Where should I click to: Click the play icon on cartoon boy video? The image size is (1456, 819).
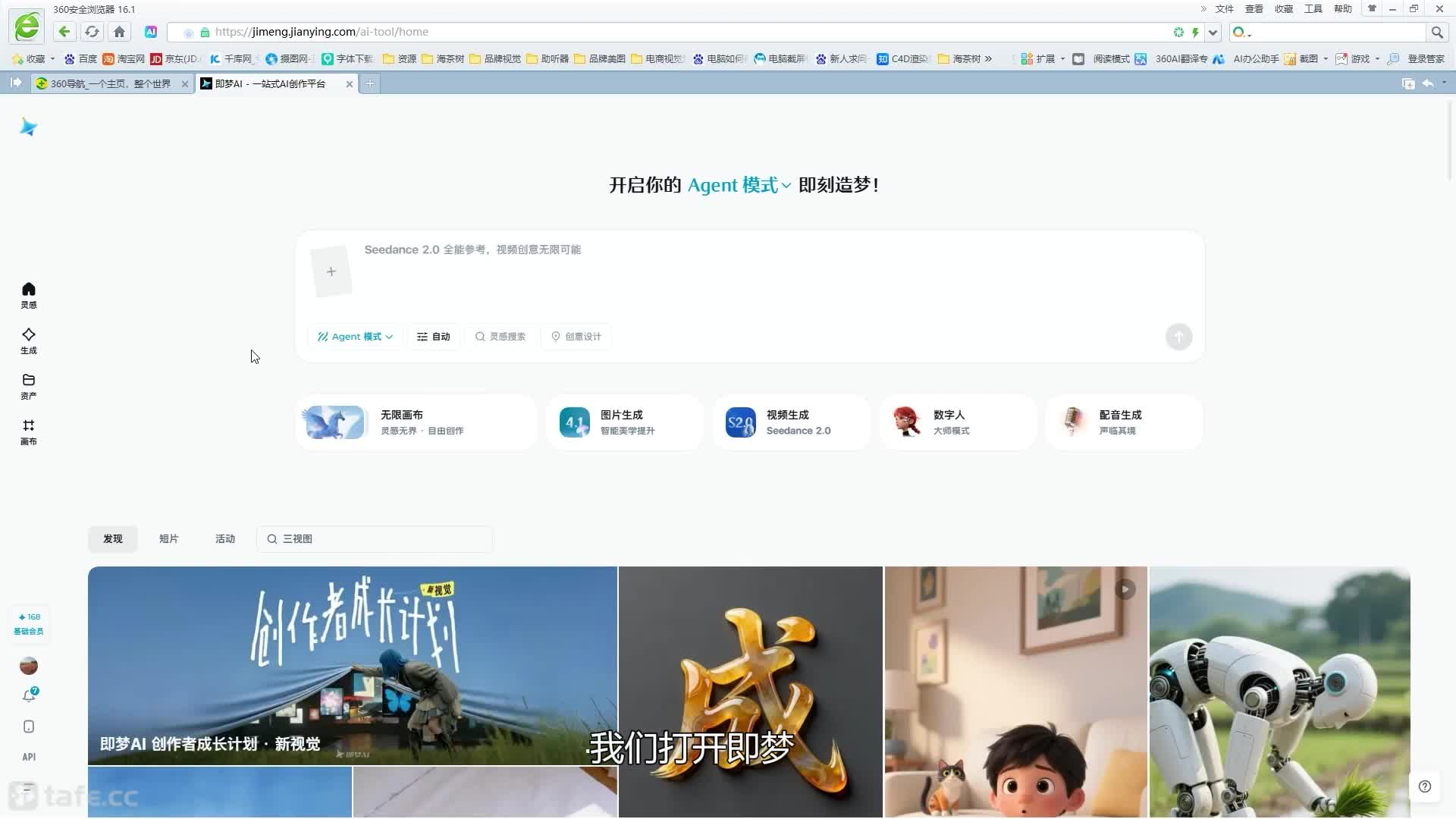pyautogui.click(x=1125, y=589)
